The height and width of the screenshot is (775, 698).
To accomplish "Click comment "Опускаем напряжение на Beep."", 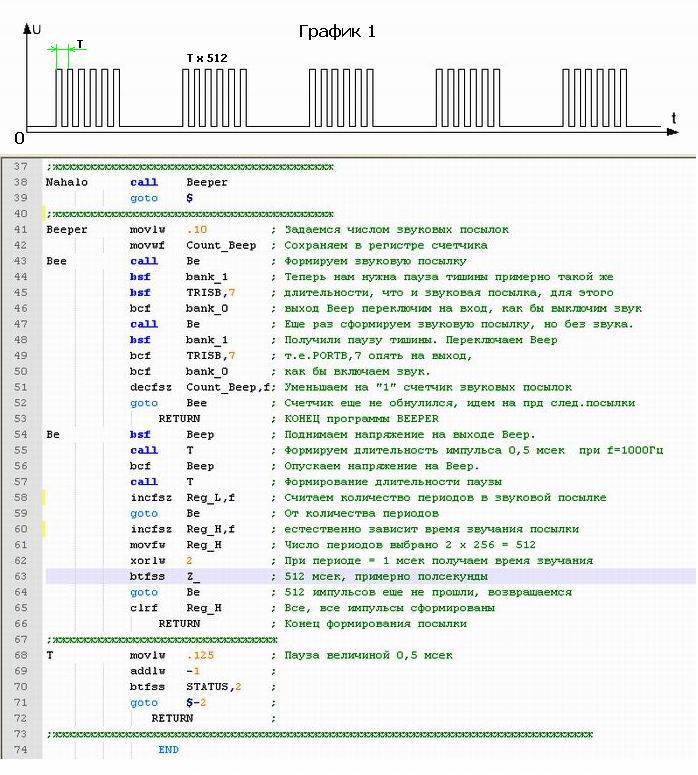I will (382, 466).
